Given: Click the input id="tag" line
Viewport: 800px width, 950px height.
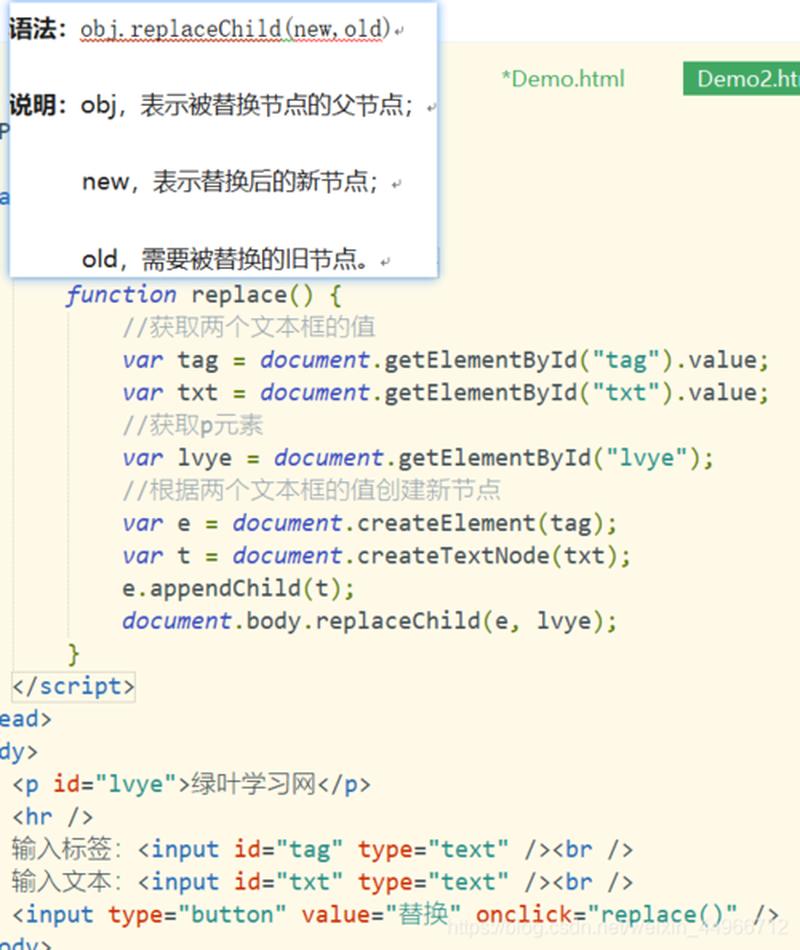Looking at the screenshot, I should 322,850.
